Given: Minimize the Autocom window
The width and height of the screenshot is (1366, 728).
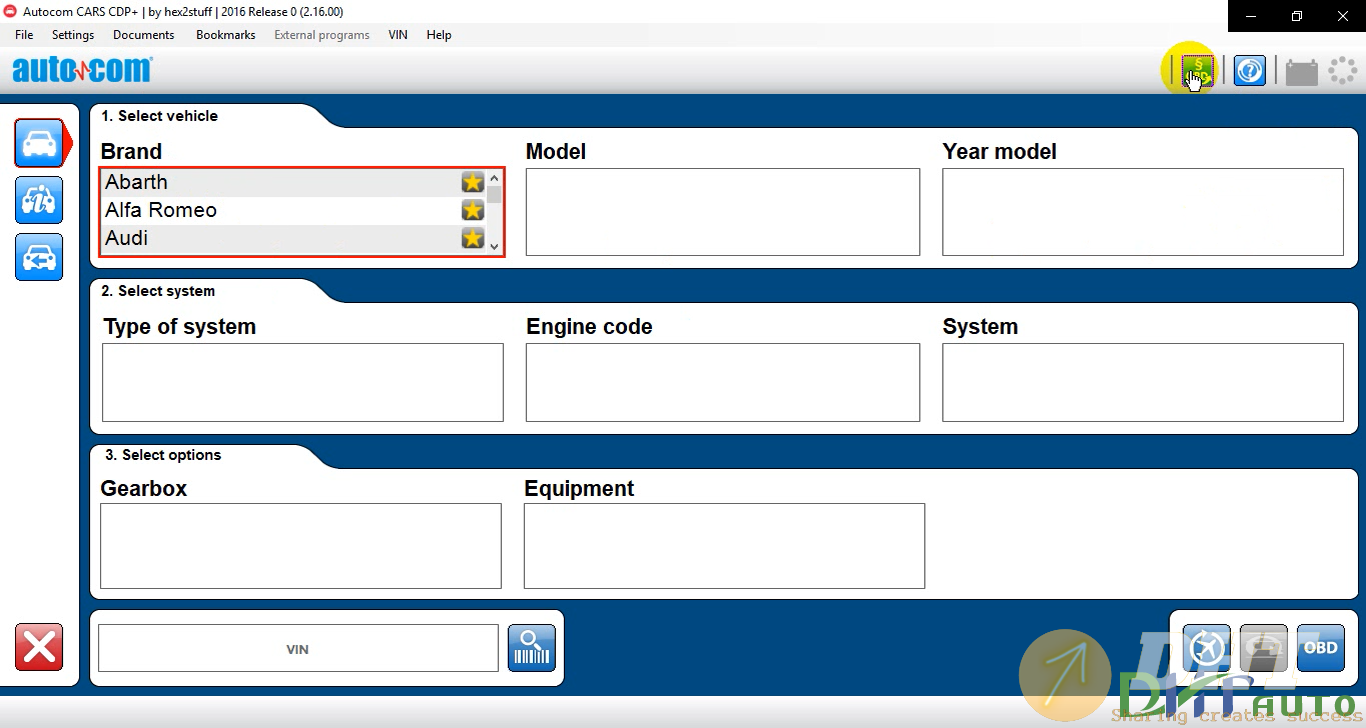Looking at the screenshot, I should (1251, 16).
